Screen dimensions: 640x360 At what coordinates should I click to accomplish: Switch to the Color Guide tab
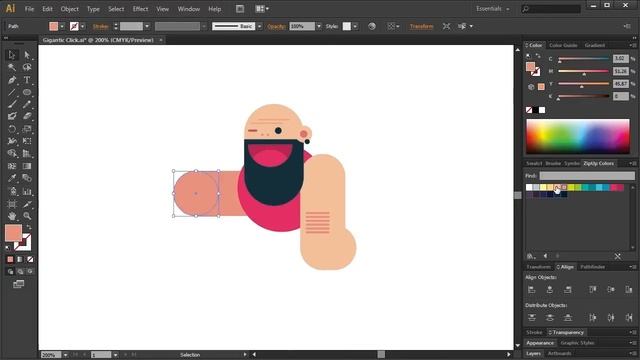click(x=563, y=45)
